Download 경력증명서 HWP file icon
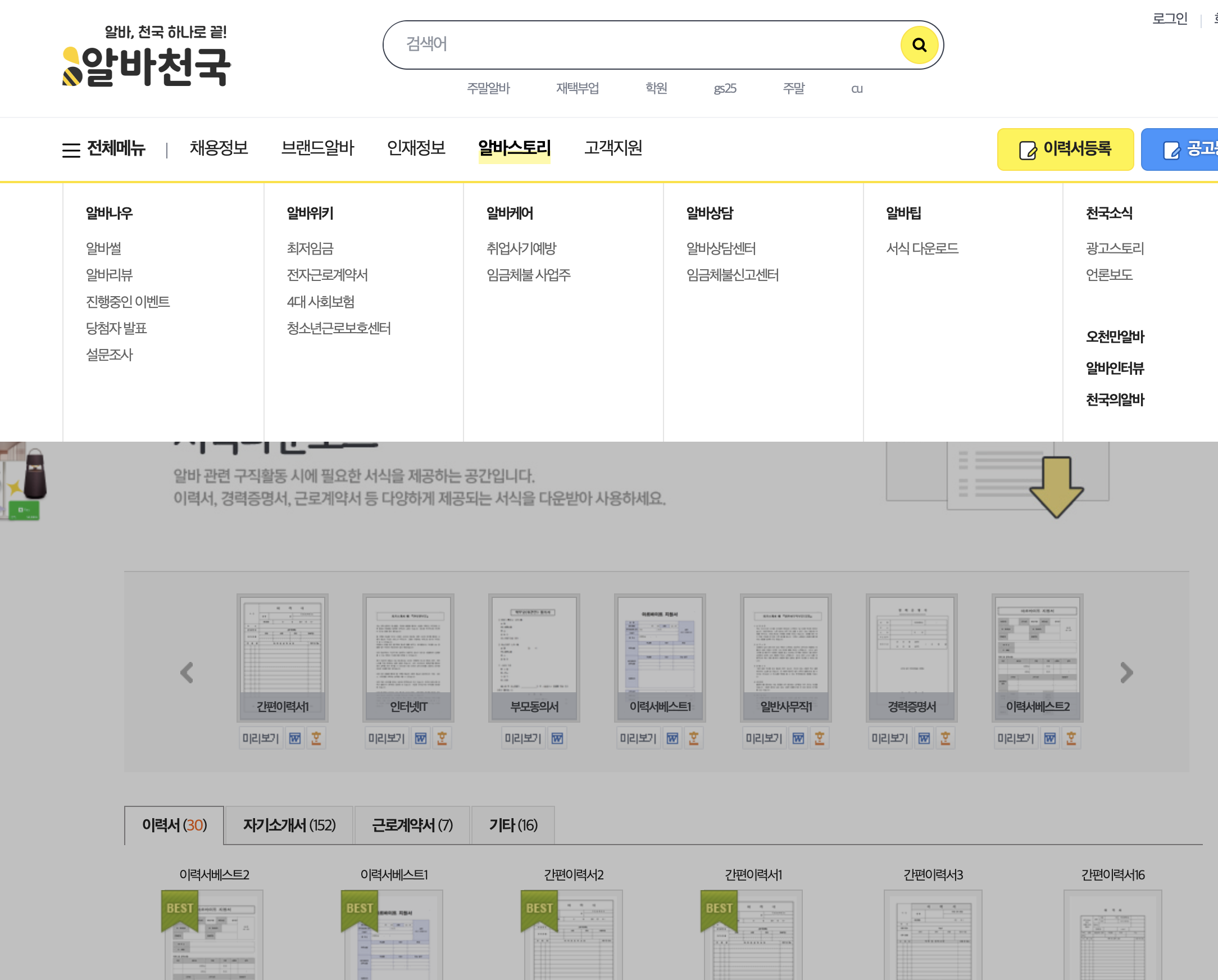The width and height of the screenshot is (1218, 980). point(945,738)
